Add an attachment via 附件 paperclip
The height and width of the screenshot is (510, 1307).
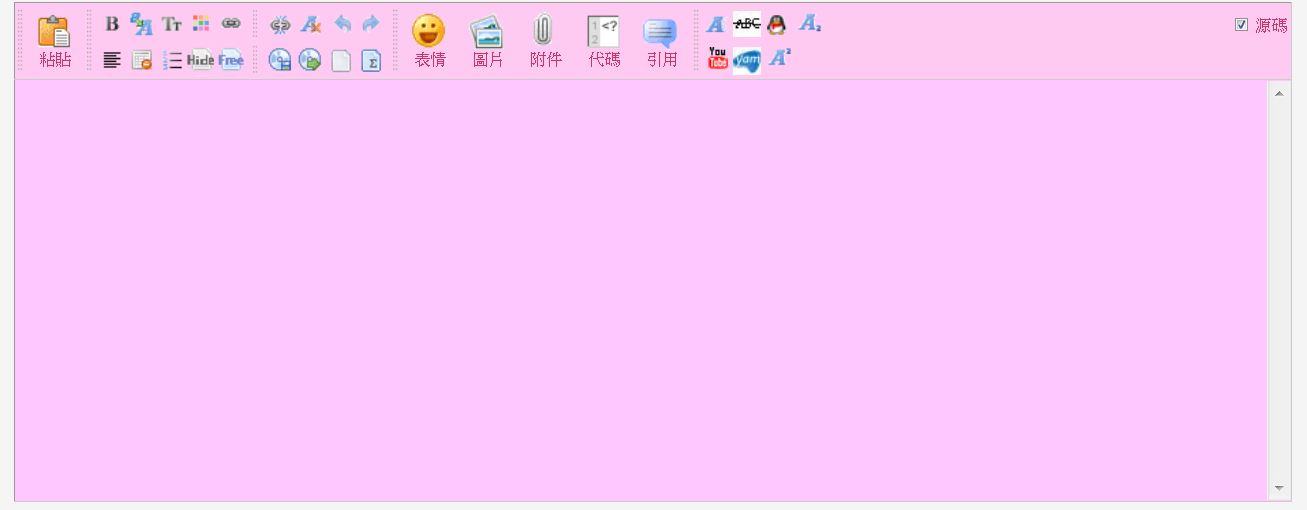(545, 42)
